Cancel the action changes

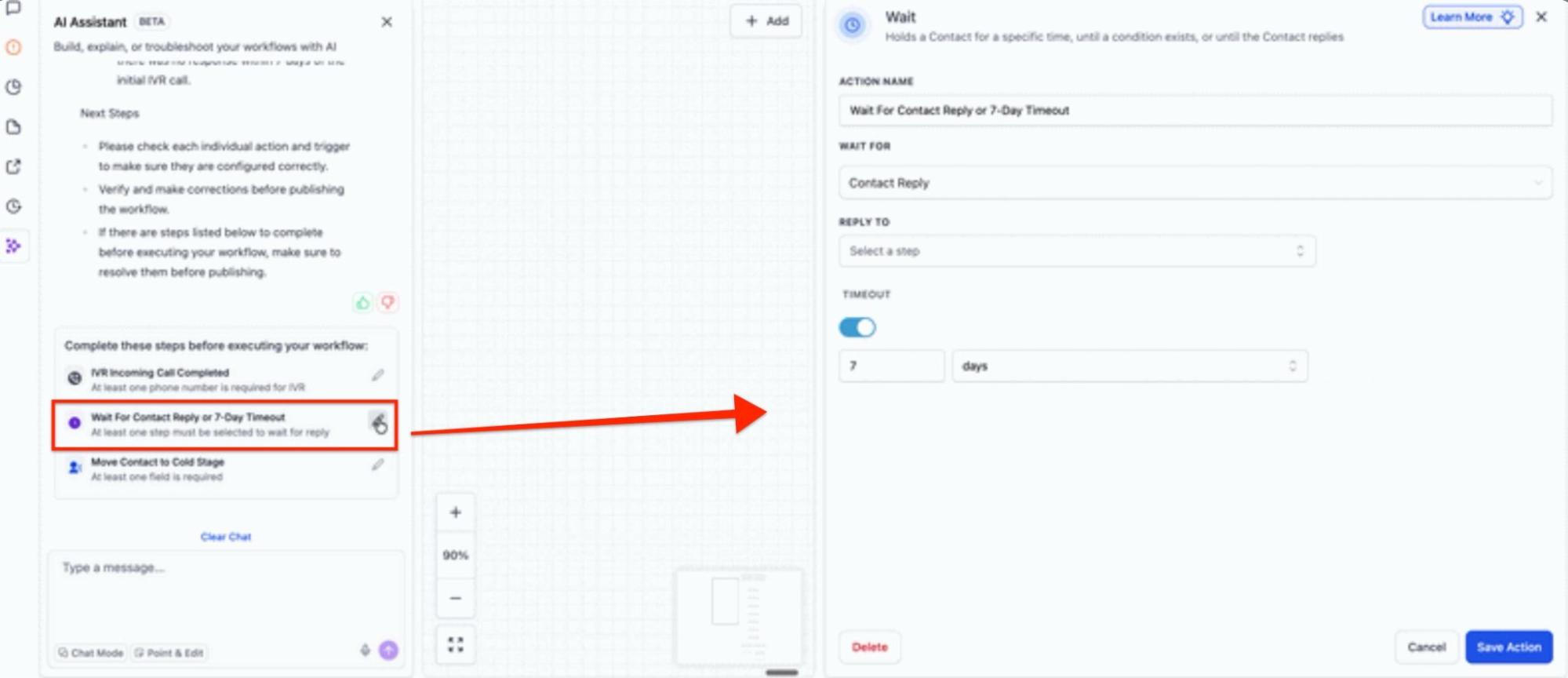tap(1426, 647)
